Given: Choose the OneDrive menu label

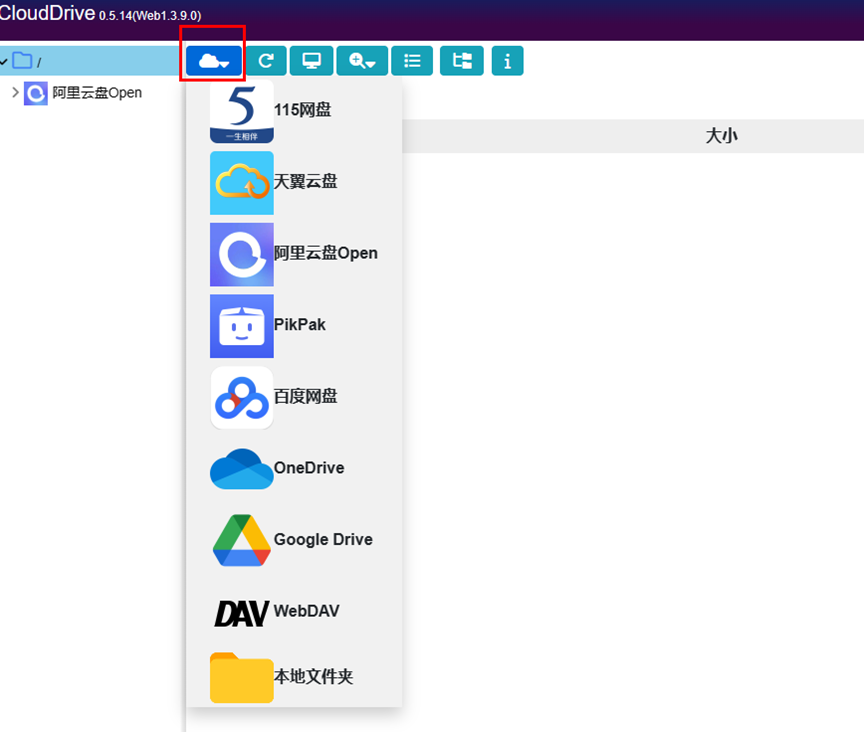Looking at the screenshot, I should (309, 468).
